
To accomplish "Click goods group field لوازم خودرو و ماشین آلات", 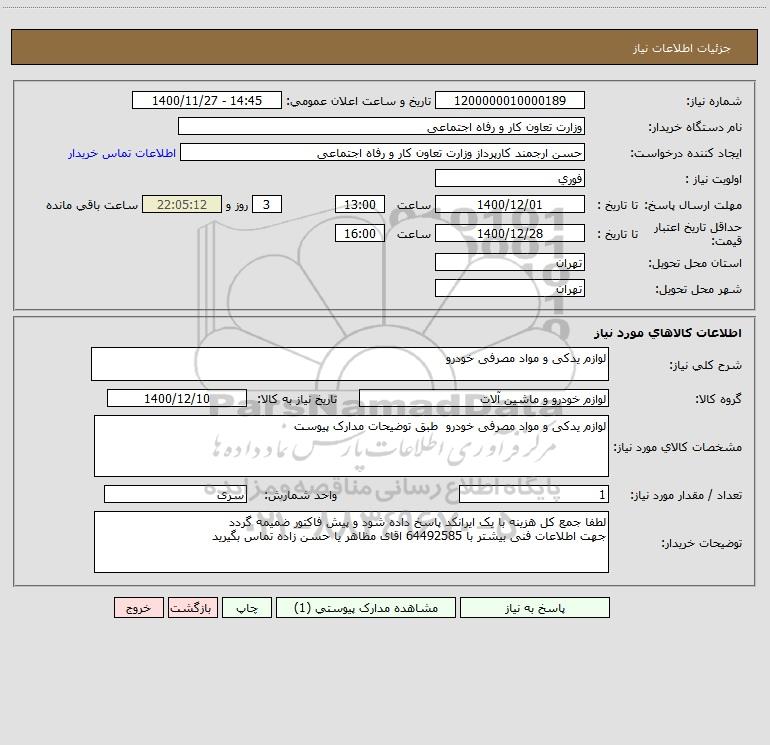I will (x=484, y=398).
